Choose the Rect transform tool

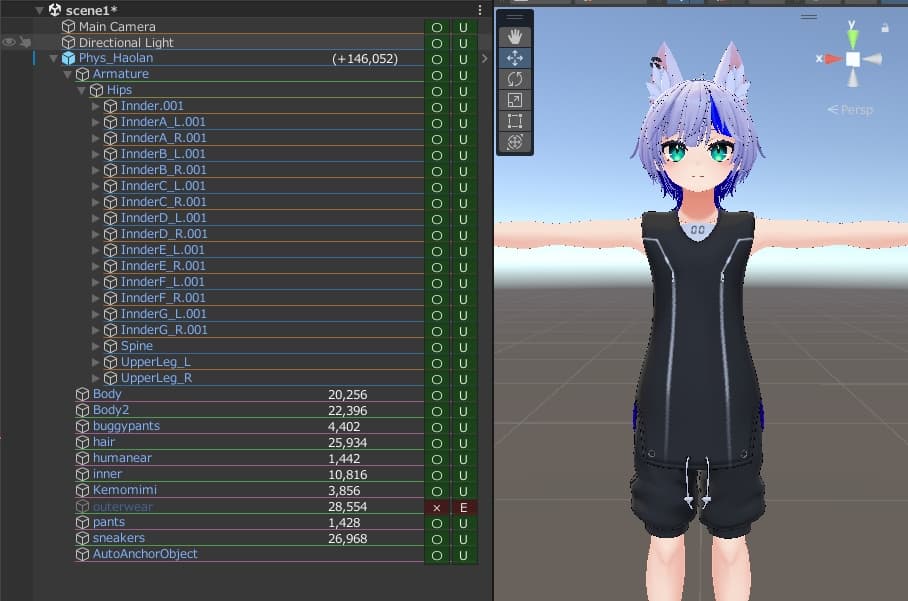514,121
